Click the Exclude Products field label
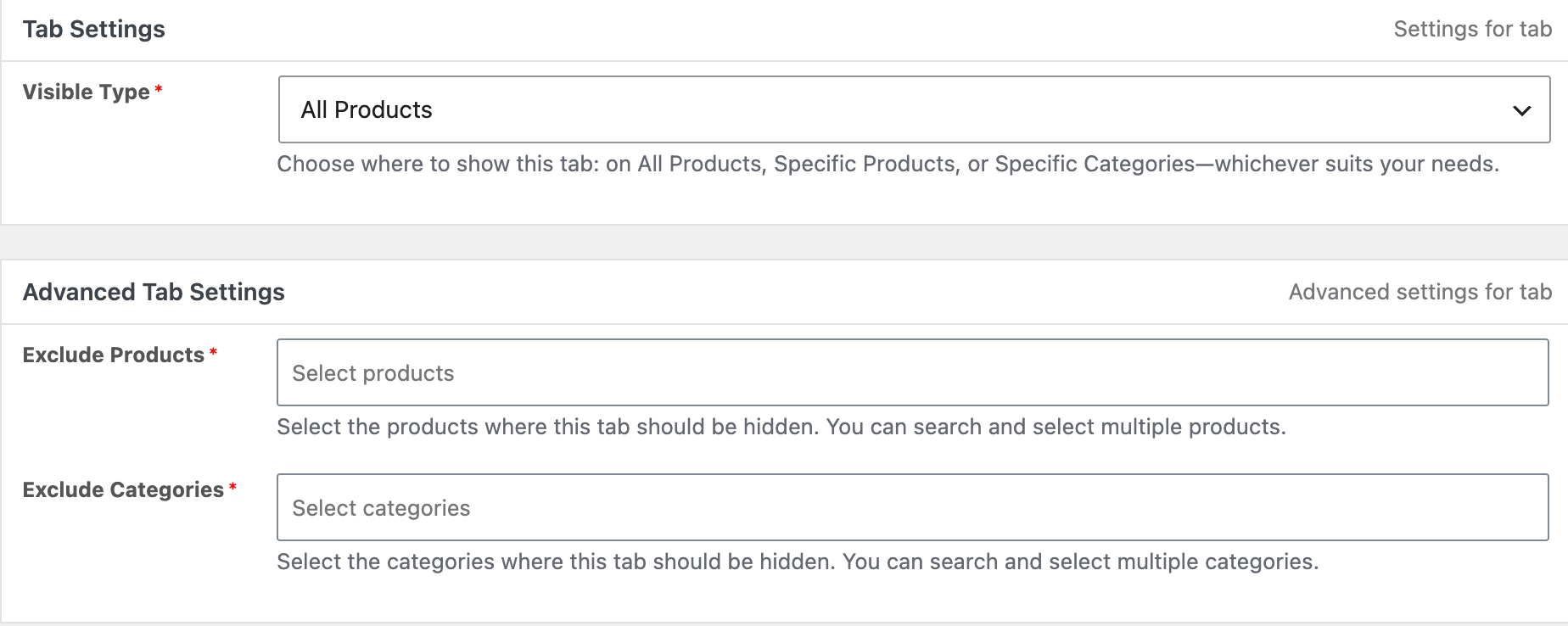The image size is (1568, 626). [x=114, y=355]
